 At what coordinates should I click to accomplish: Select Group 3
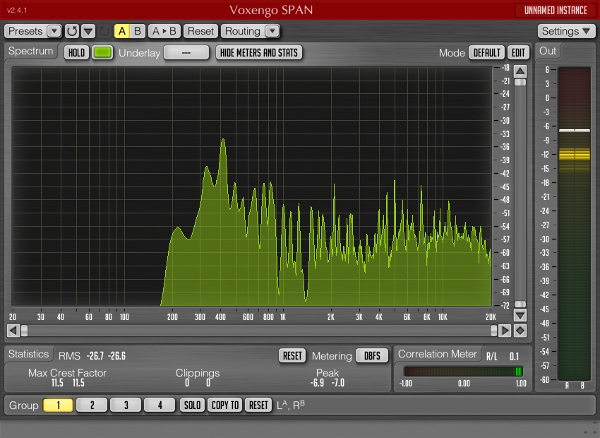(x=126, y=405)
